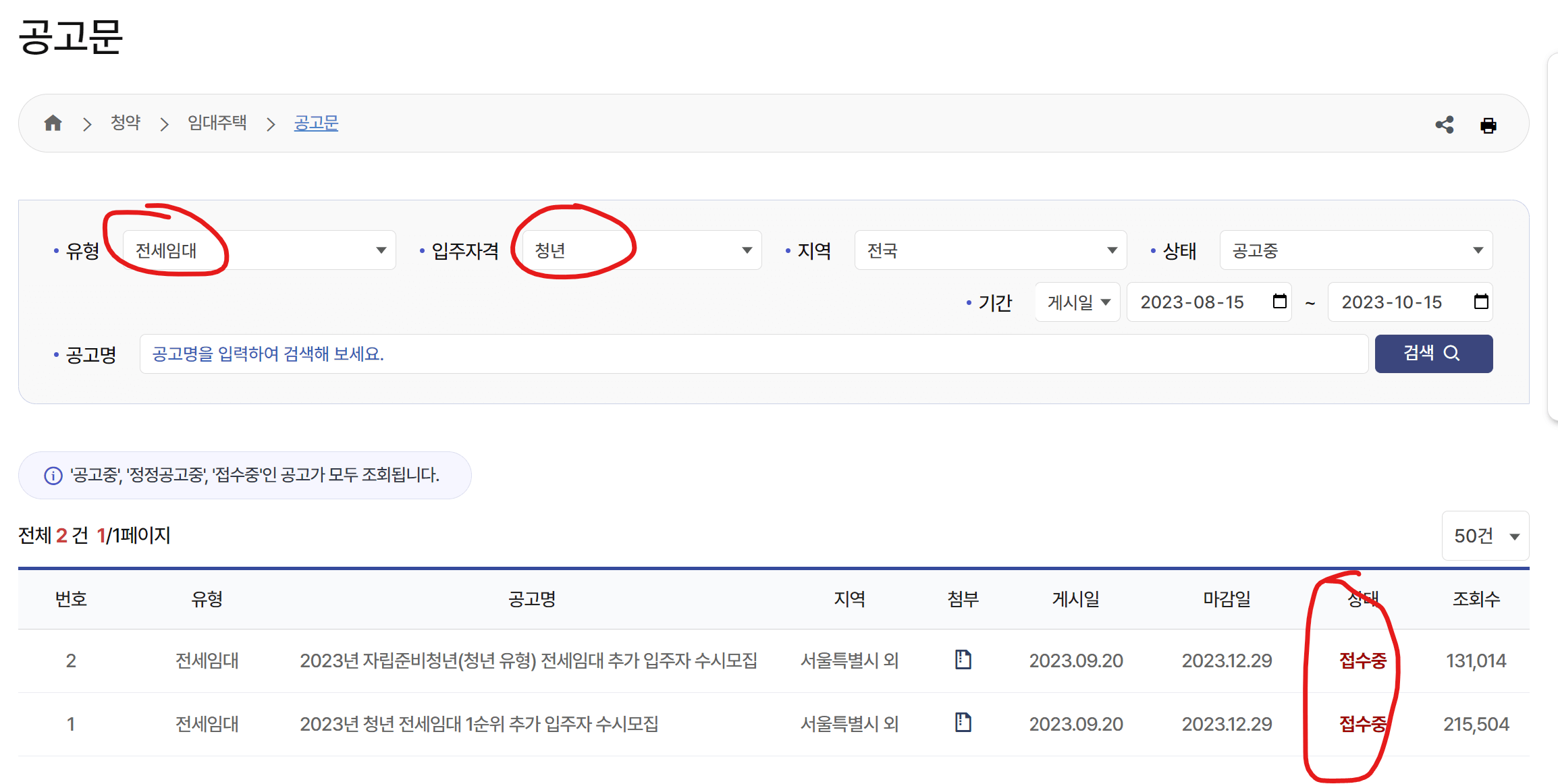This screenshot has height=784, width=1558.
Task: Click the share icon
Action: (x=1444, y=125)
